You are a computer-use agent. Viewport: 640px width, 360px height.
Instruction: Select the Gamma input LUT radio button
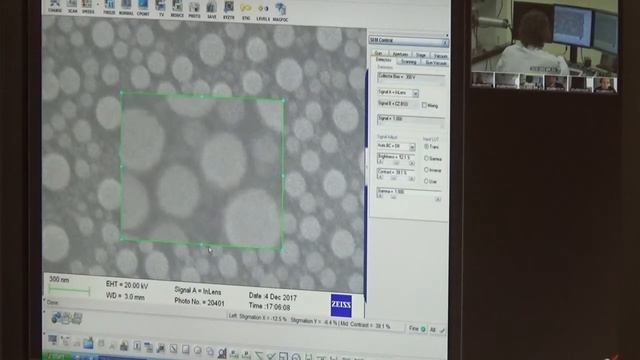click(426, 158)
